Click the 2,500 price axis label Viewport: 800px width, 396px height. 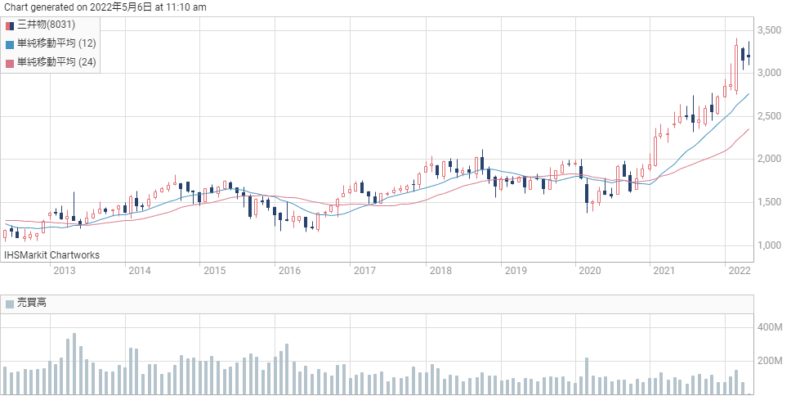(x=770, y=116)
